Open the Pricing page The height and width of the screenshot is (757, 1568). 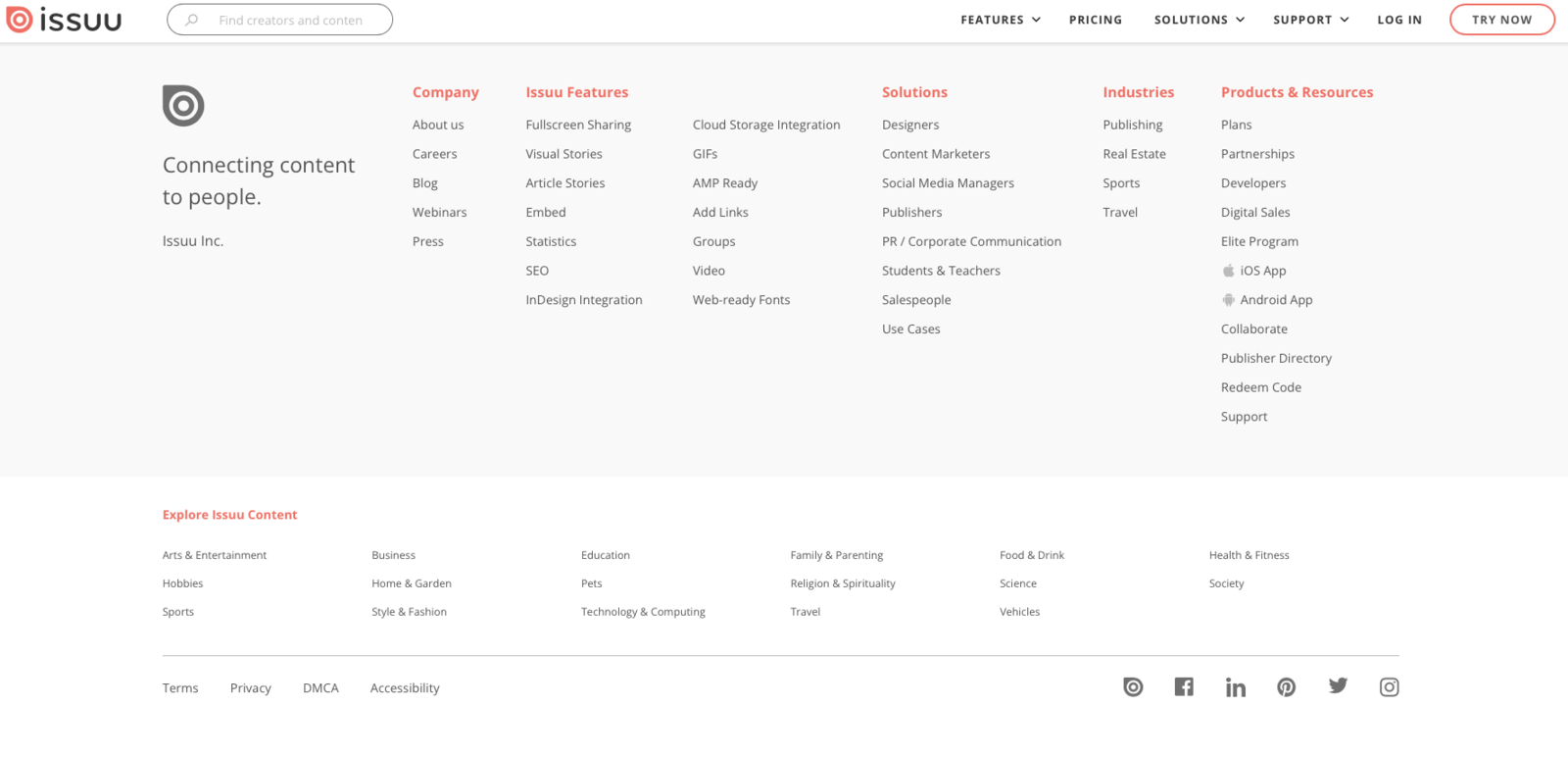pyautogui.click(x=1096, y=20)
